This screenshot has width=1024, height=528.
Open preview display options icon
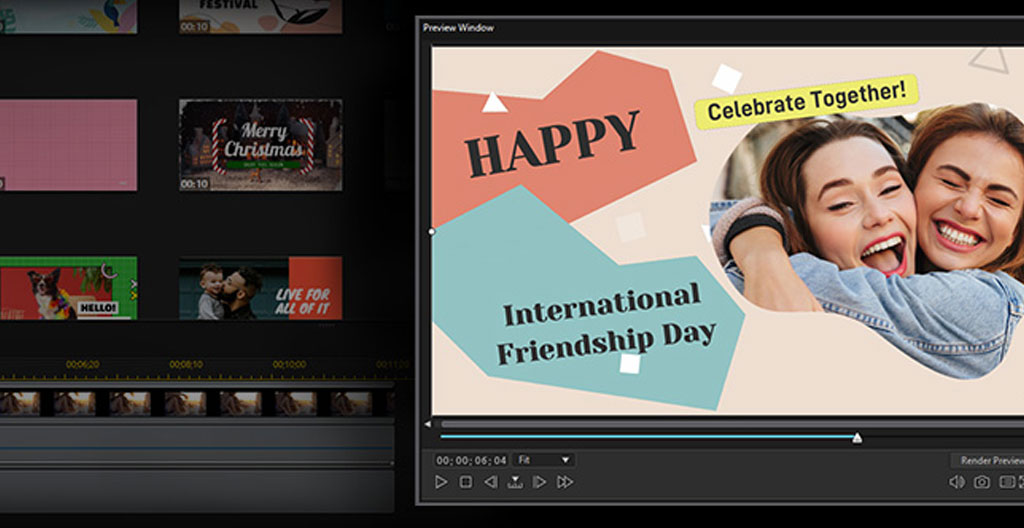tap(1007, 482)
